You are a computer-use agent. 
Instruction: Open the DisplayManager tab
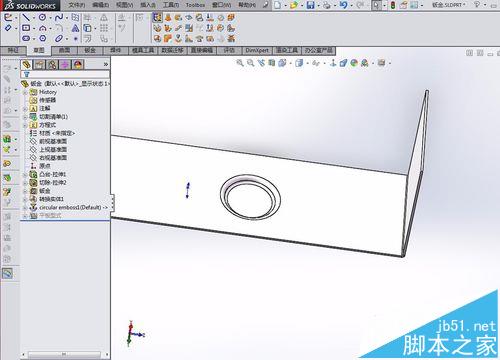(x=78, y=64)
